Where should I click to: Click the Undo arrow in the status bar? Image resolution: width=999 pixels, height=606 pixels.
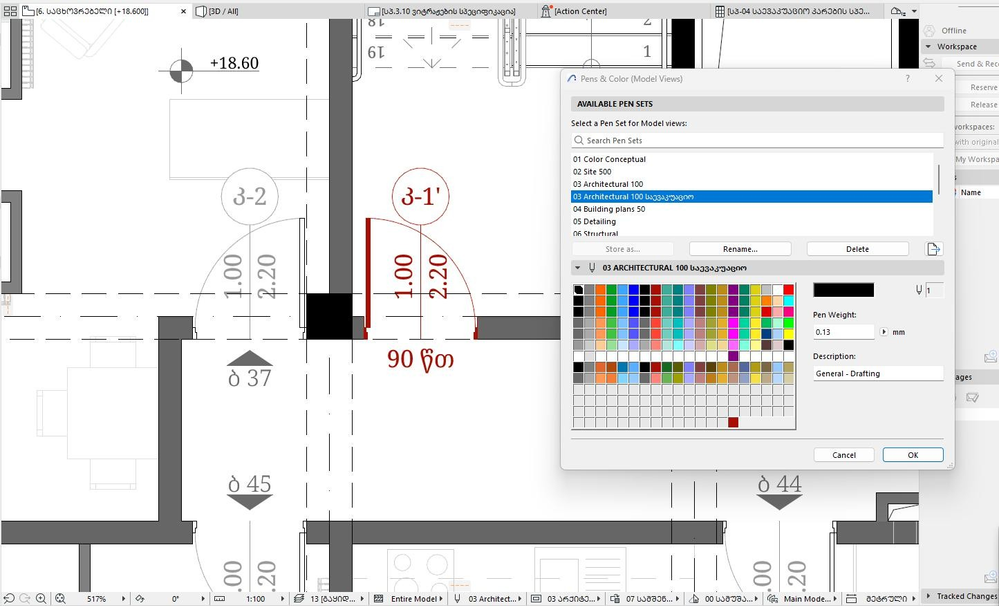coord(10,598)
